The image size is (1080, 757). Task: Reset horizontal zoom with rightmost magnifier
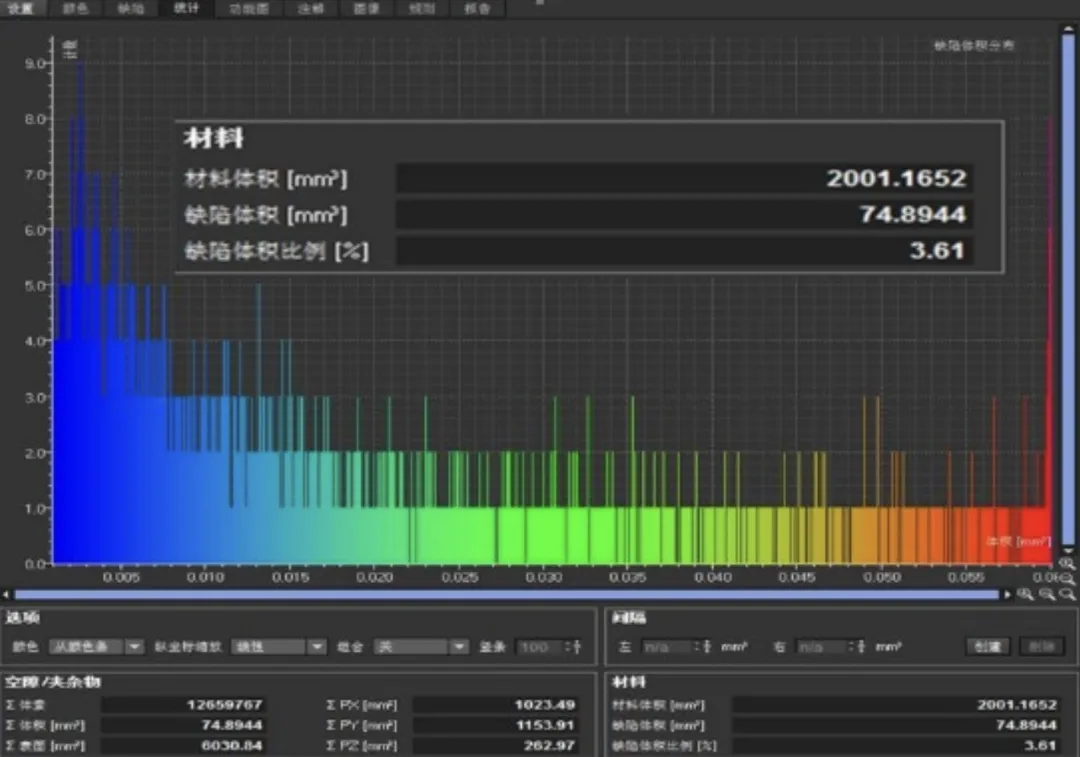point(1068,594)
